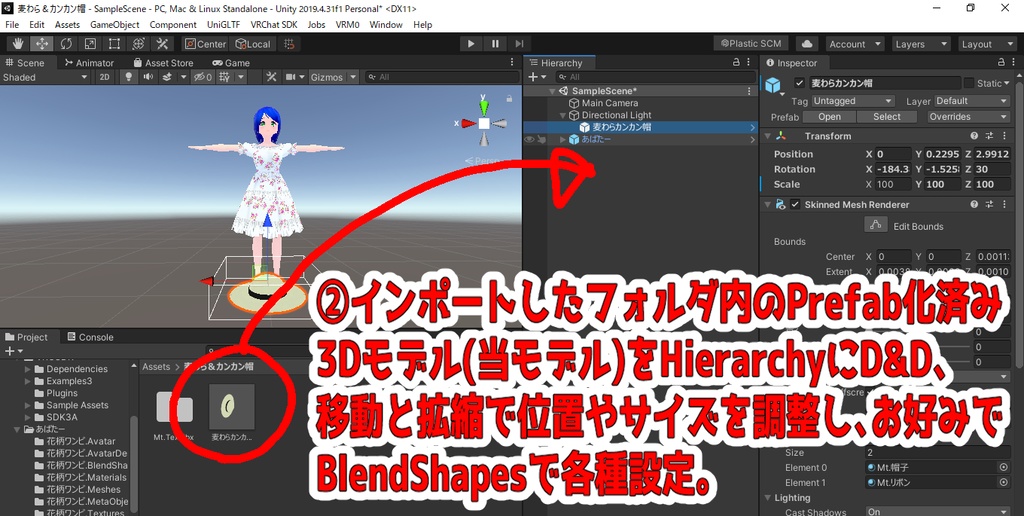Screen dimensions: 1024x516
Task: Open Skinned Mesh Renderer more options menu
Action: [1002, 204]
